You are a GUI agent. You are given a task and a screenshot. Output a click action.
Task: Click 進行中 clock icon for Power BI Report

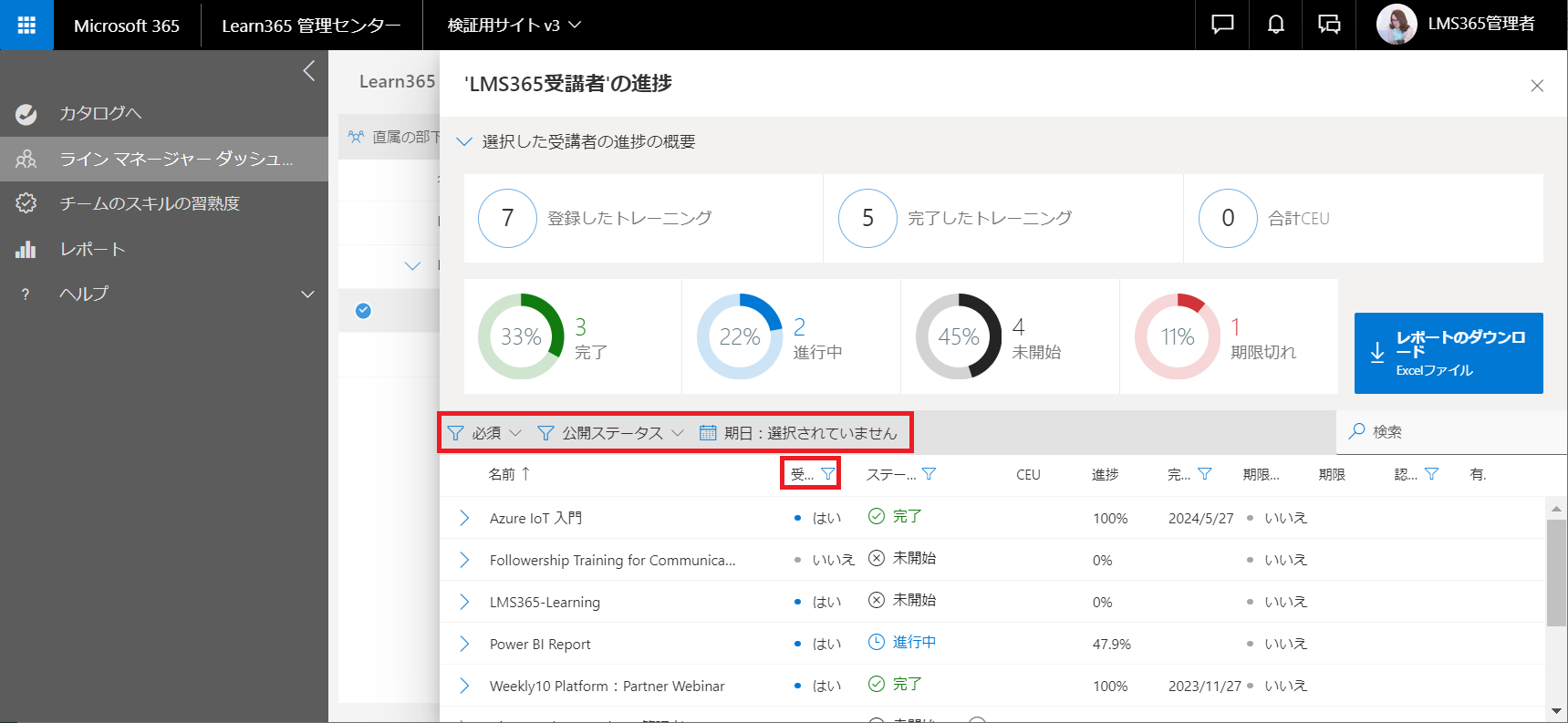(x=877, y=642)
